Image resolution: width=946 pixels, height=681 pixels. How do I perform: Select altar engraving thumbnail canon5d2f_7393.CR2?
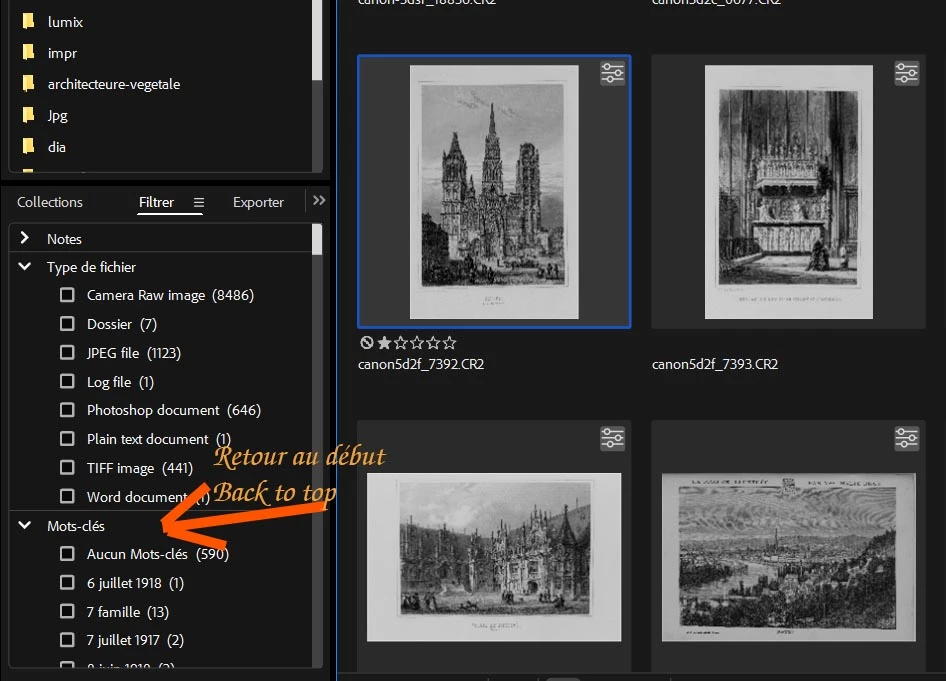point(789,192)
